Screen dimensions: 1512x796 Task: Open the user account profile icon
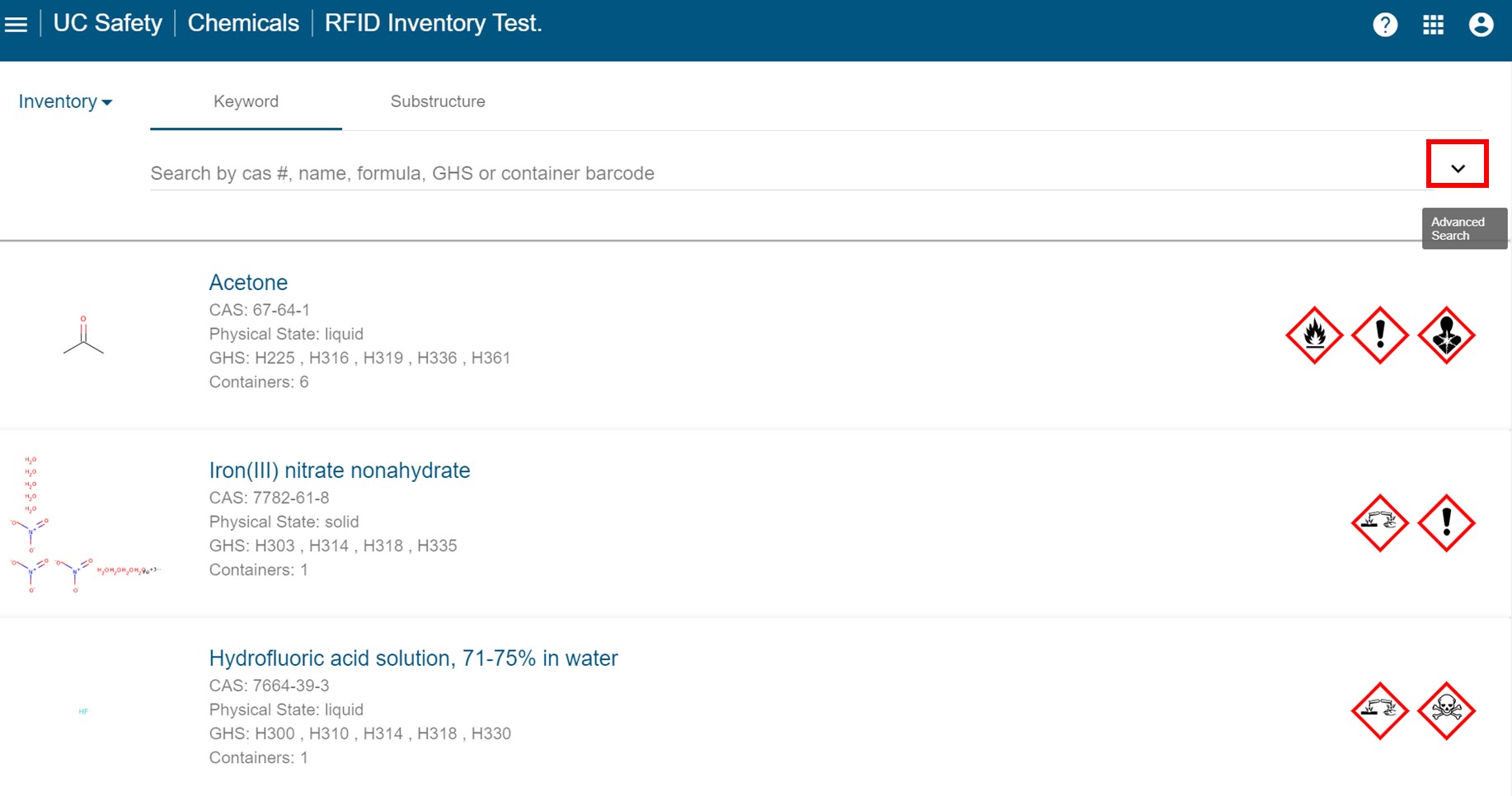1481,25
